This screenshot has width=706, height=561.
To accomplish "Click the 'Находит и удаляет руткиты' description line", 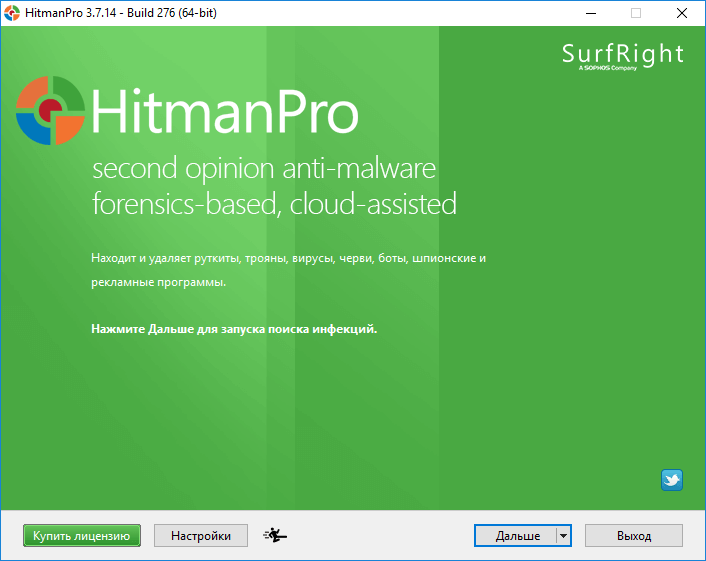I will click(289, 258).
